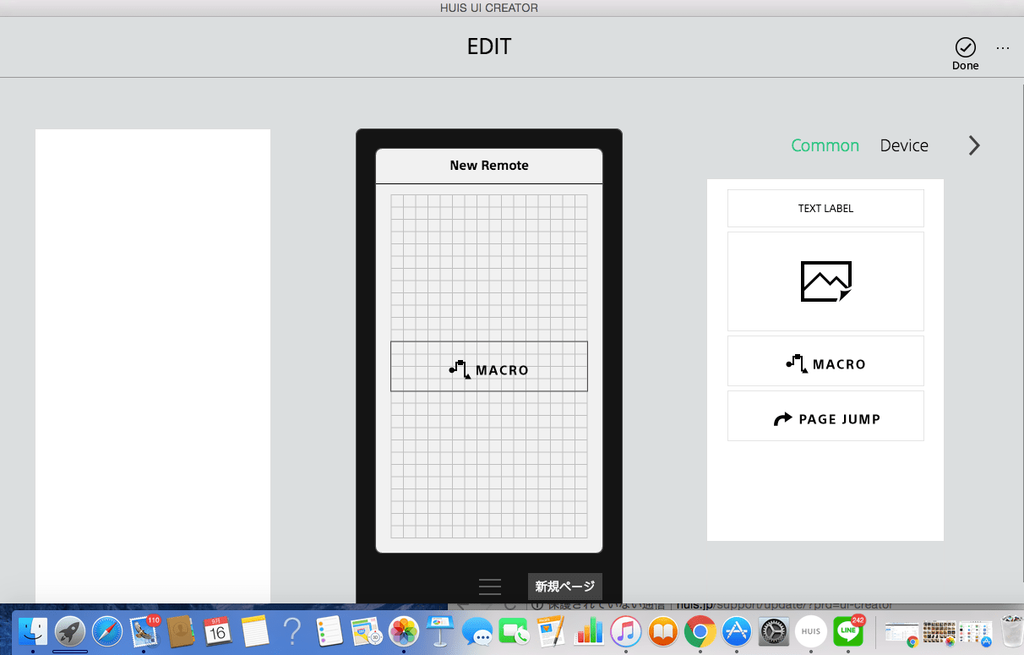Image resolution: width=1024 pixels, height=655 pixels.
Task: Open System Preferences from the dock
Action: (x=774, y=631)
